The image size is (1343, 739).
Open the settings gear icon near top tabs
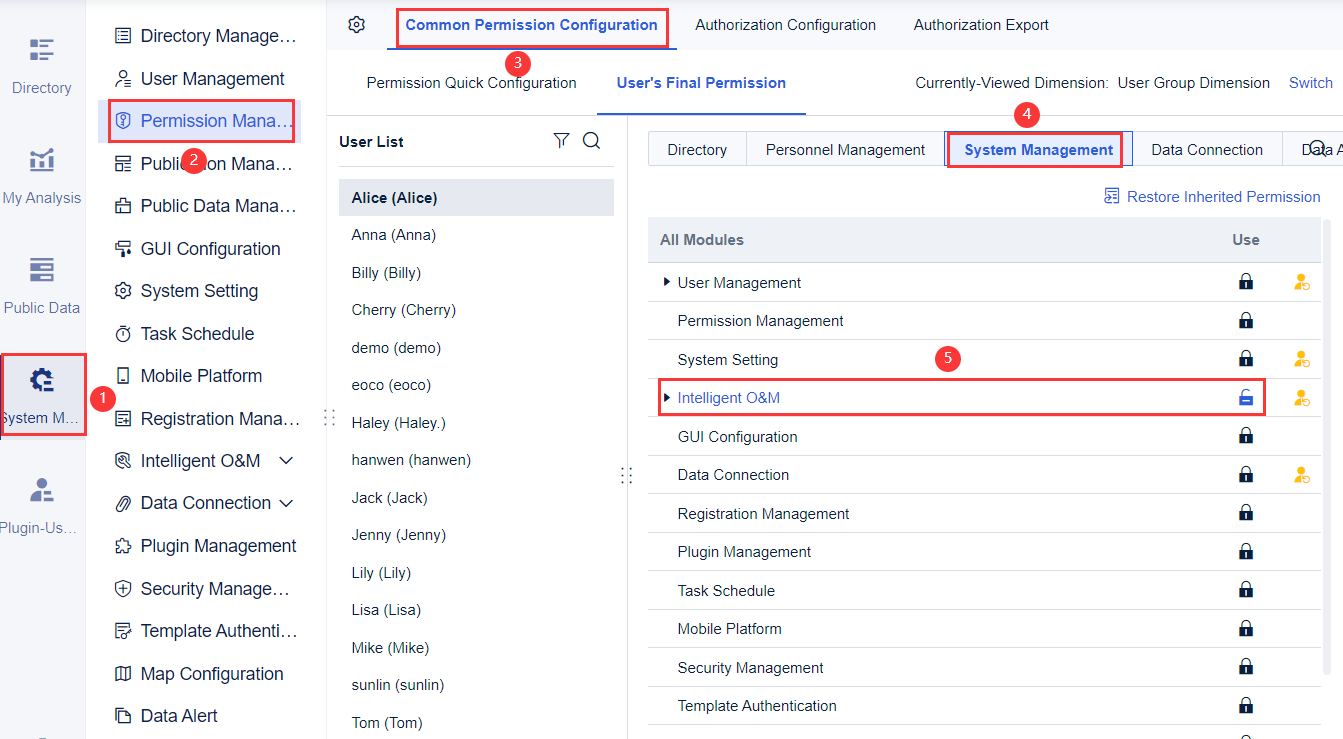tap(356, 24)
